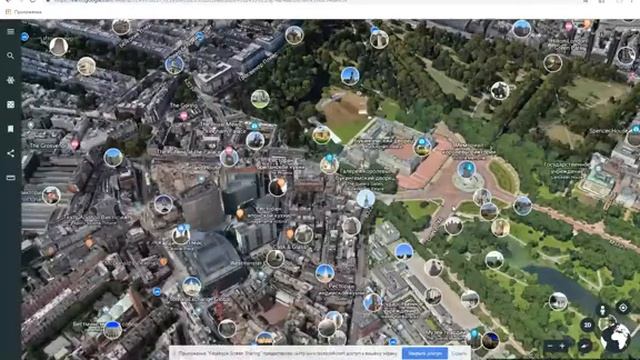This screenshot has height=360, width=640.
Task: Click the blue transit icon beside hamburger menu
Action: 25,37
